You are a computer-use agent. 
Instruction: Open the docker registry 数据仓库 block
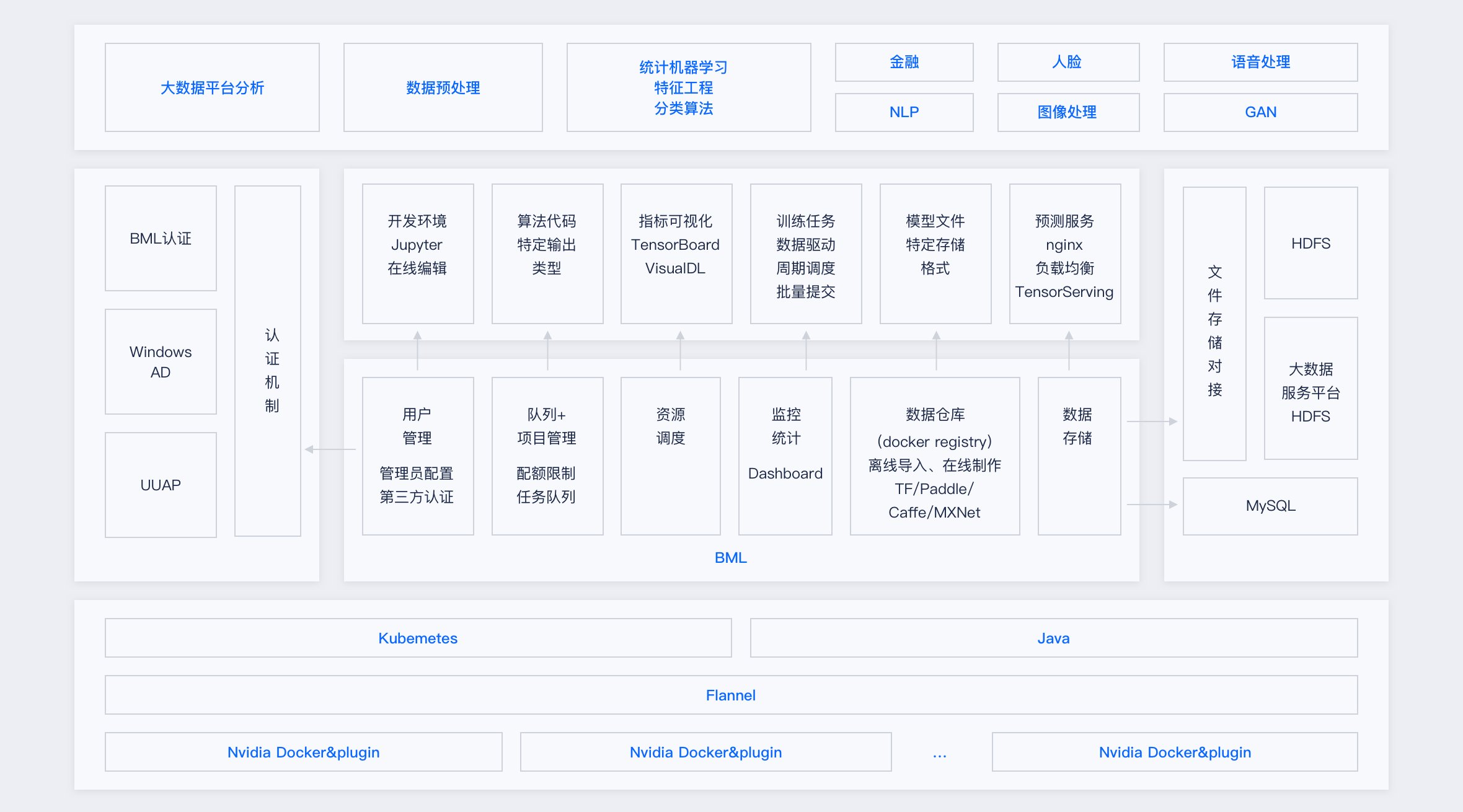coord(934,456)
